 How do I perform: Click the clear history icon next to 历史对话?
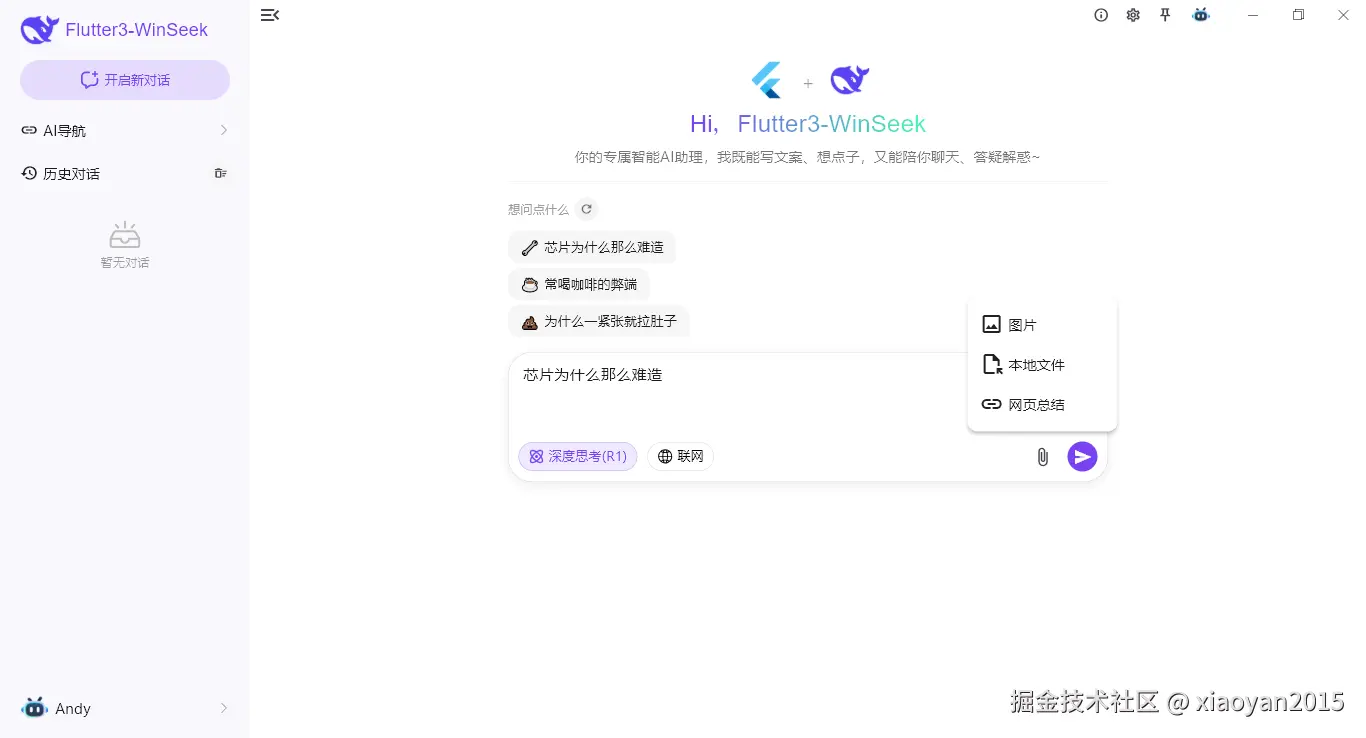click(220, 173)
